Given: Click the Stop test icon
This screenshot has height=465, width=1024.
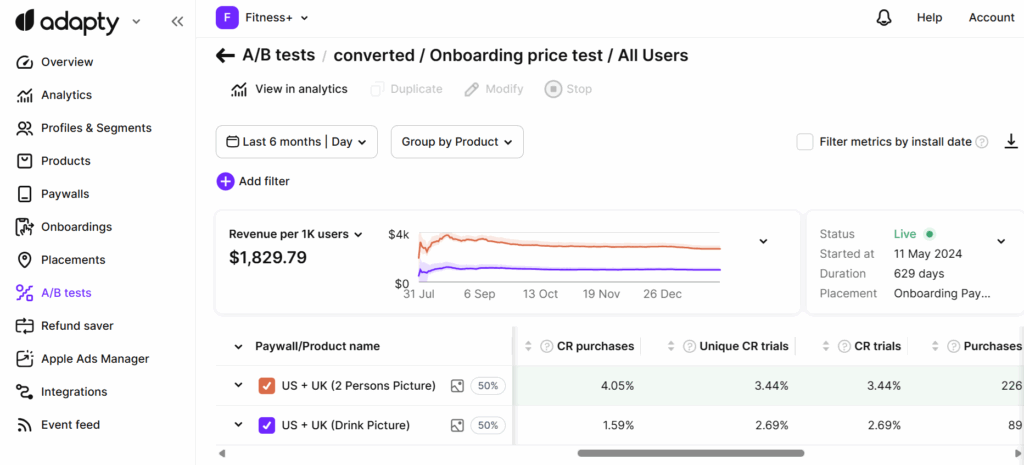Looking at the screenshot, I should tap(553, 89).
